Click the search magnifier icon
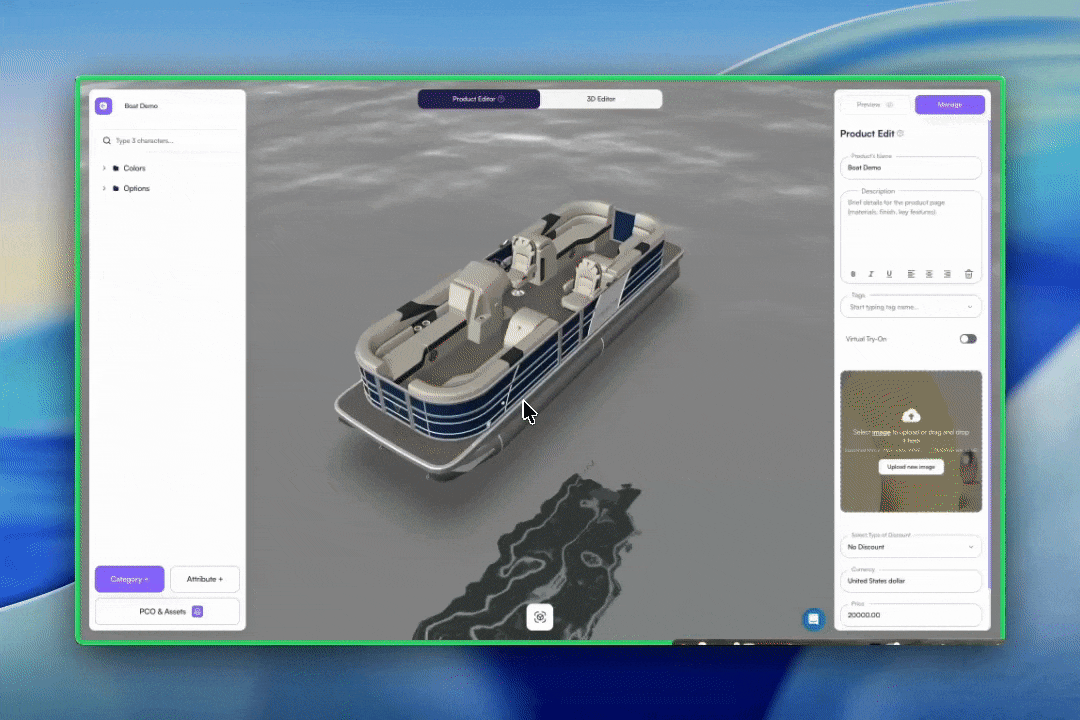Viewport: 1080px width, 720px height. pyautogui.click(x=107, y=141)
